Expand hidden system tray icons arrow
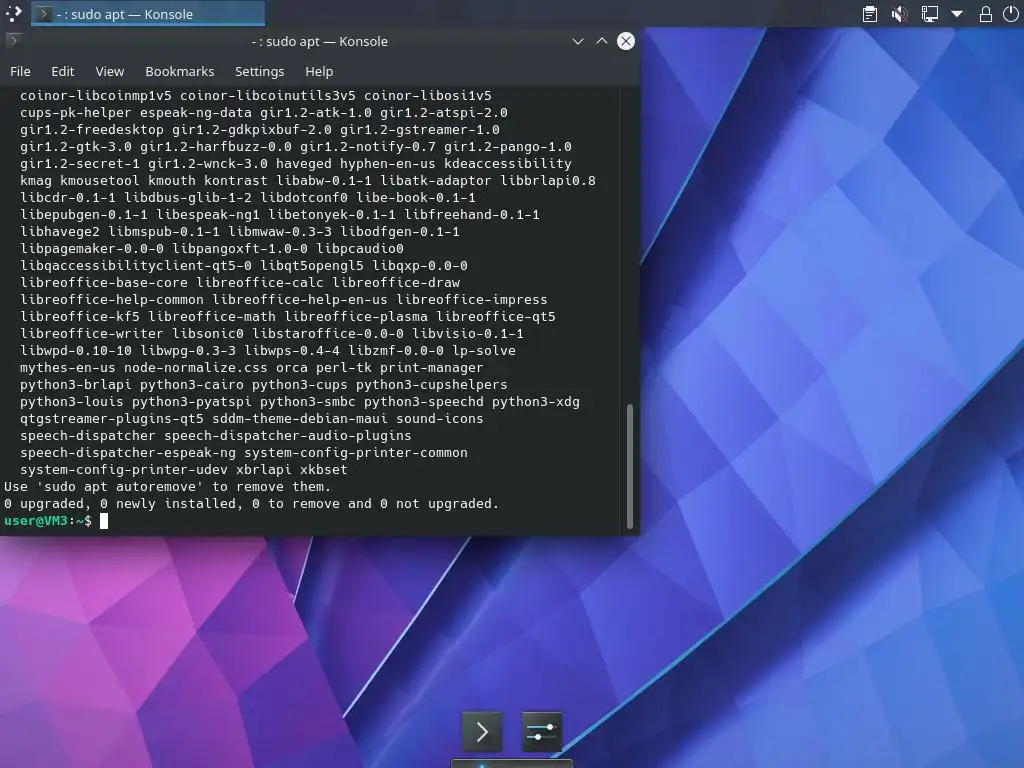The height and width of the screenshot is (768, 1024). (957, 14)
